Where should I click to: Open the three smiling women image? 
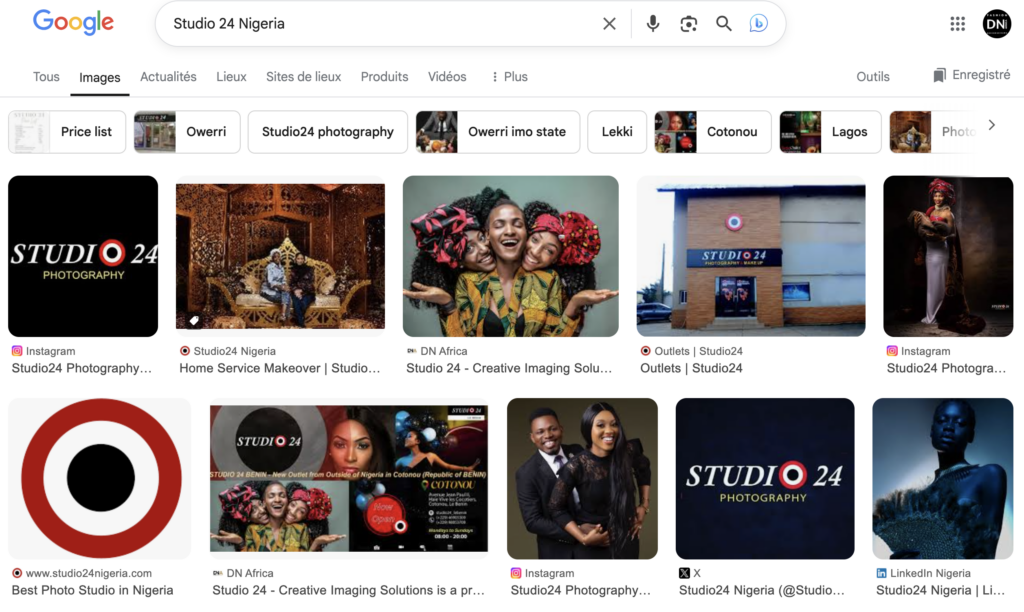[511, 256]
